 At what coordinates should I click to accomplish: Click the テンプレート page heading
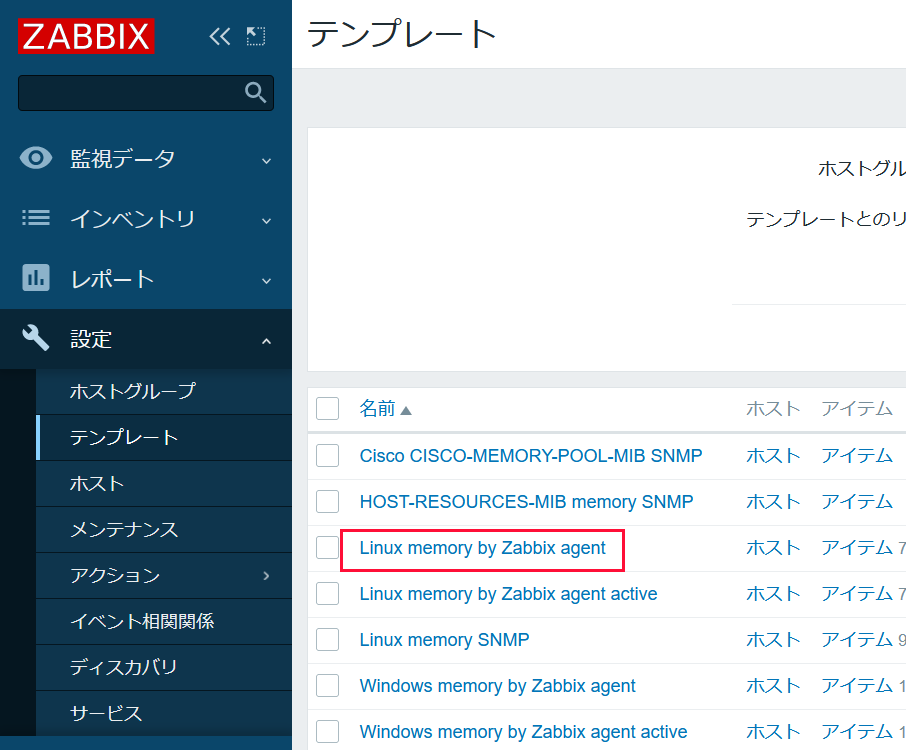pos(402,34)
